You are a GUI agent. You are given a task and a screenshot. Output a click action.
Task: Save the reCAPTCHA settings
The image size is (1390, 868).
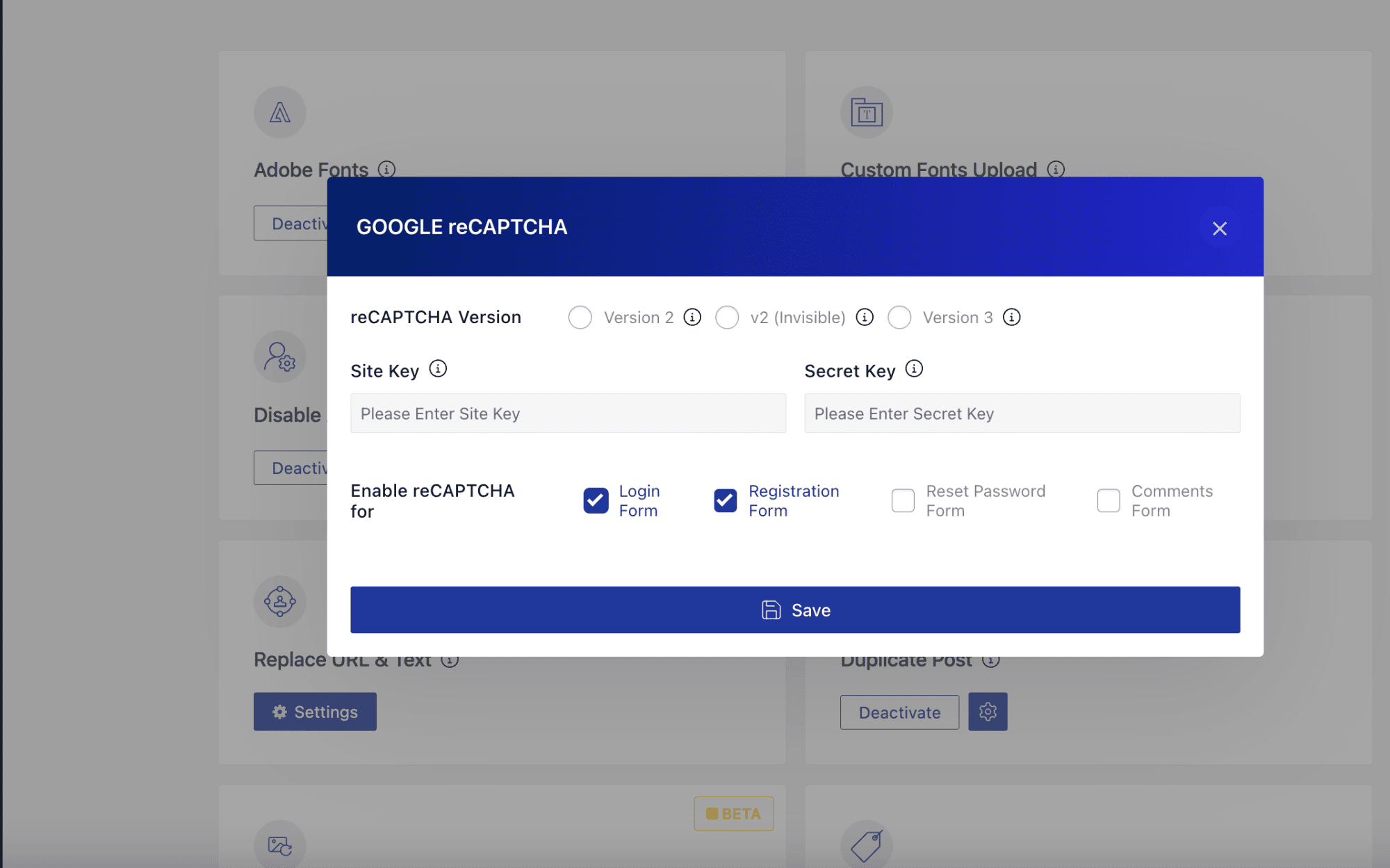[x=795, y=609]
